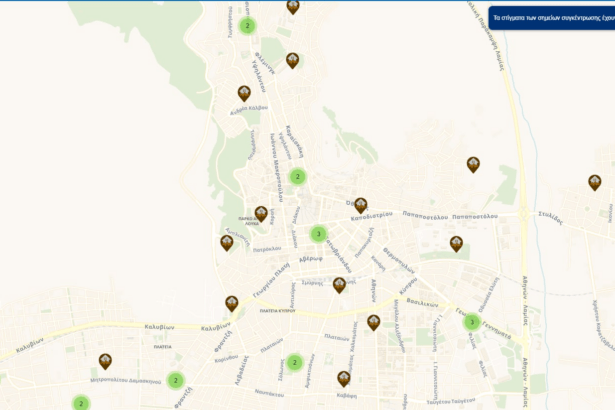Click the info banner about concentration points
This screenshot has width=615, height=410.
tap(551, 17)
